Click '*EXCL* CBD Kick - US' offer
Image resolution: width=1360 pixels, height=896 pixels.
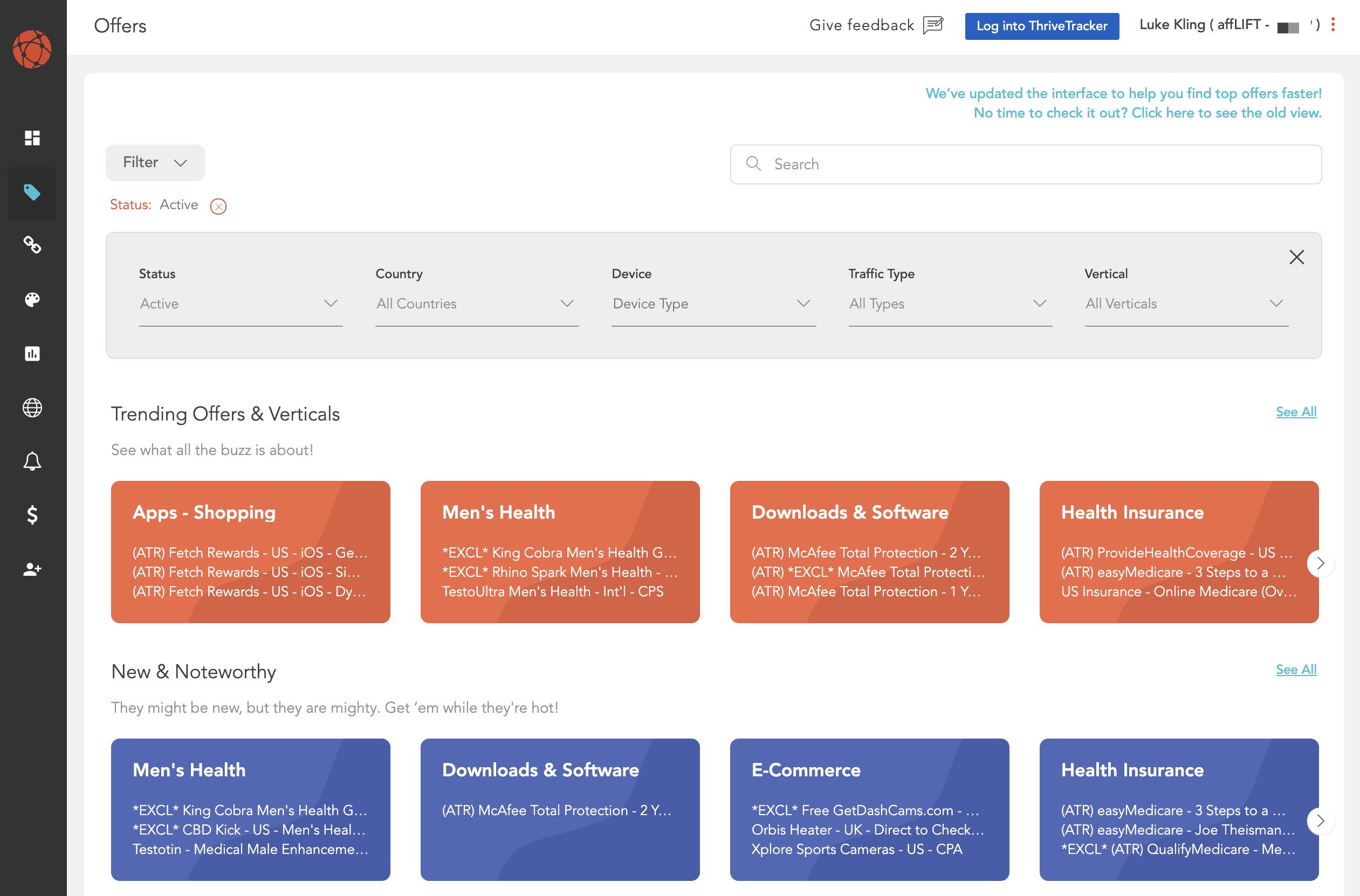tap(249, 830)
